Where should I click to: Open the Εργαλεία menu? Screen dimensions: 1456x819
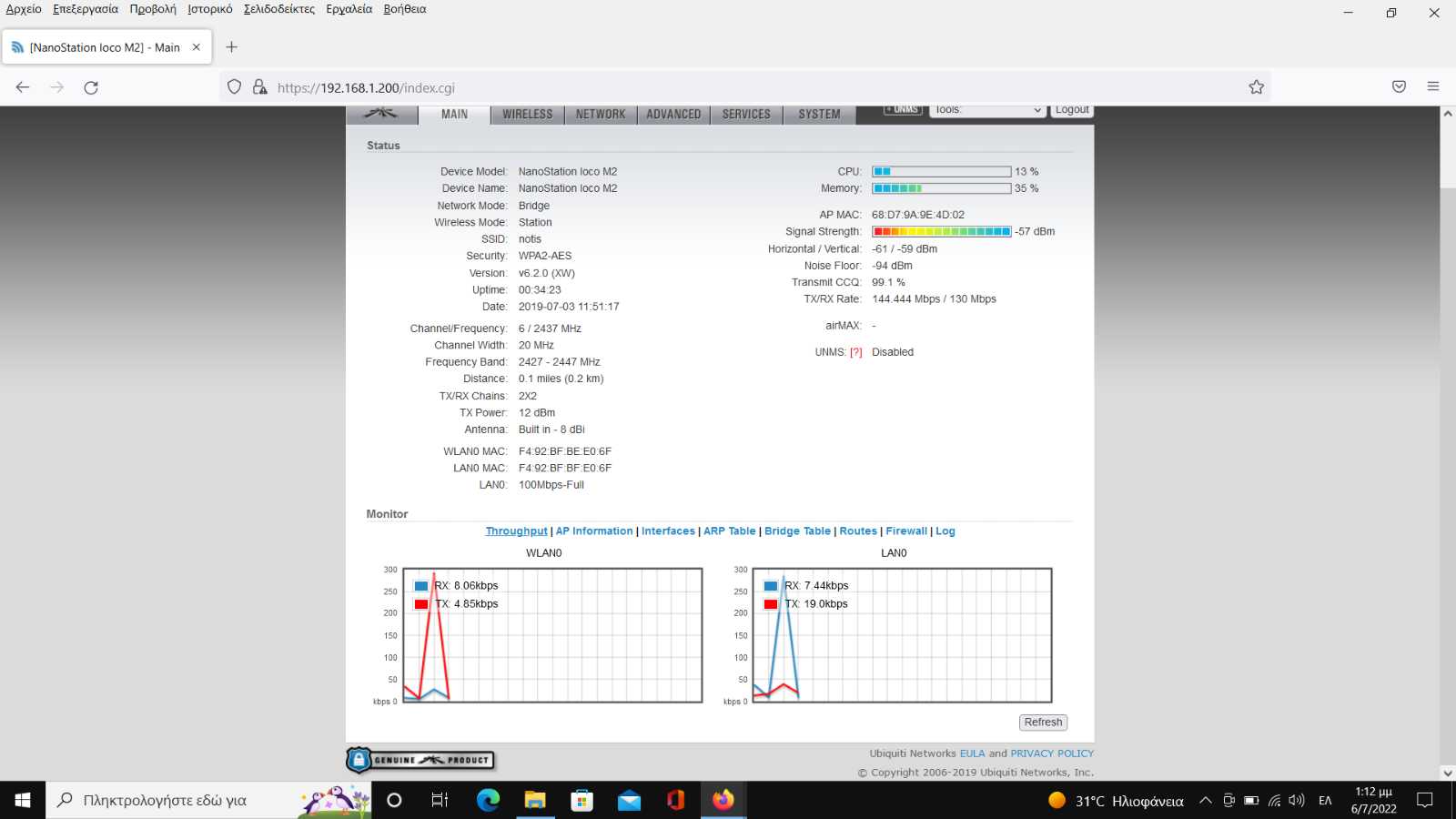coord(349,9)
